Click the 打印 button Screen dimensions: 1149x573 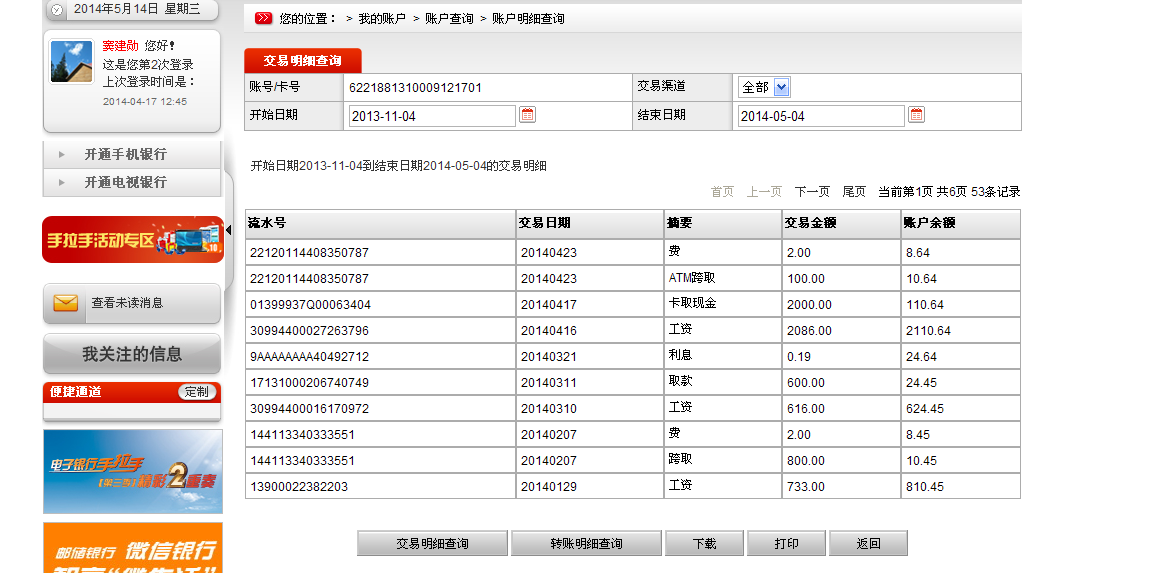click(x=786, y=544)
